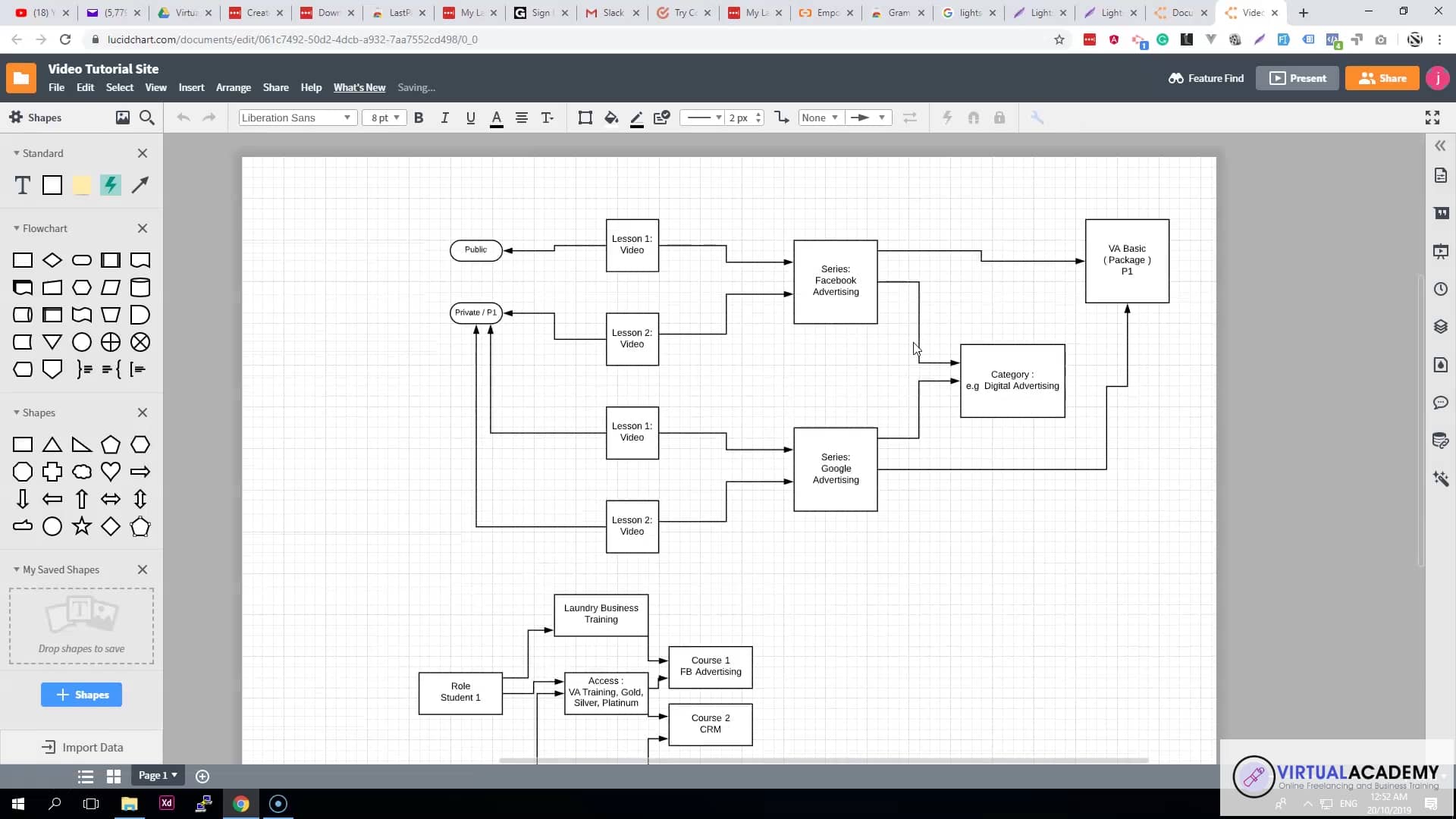Toggle underline text formatting
This screenshot has width=1456, height=819.
(x=470, y=118)
